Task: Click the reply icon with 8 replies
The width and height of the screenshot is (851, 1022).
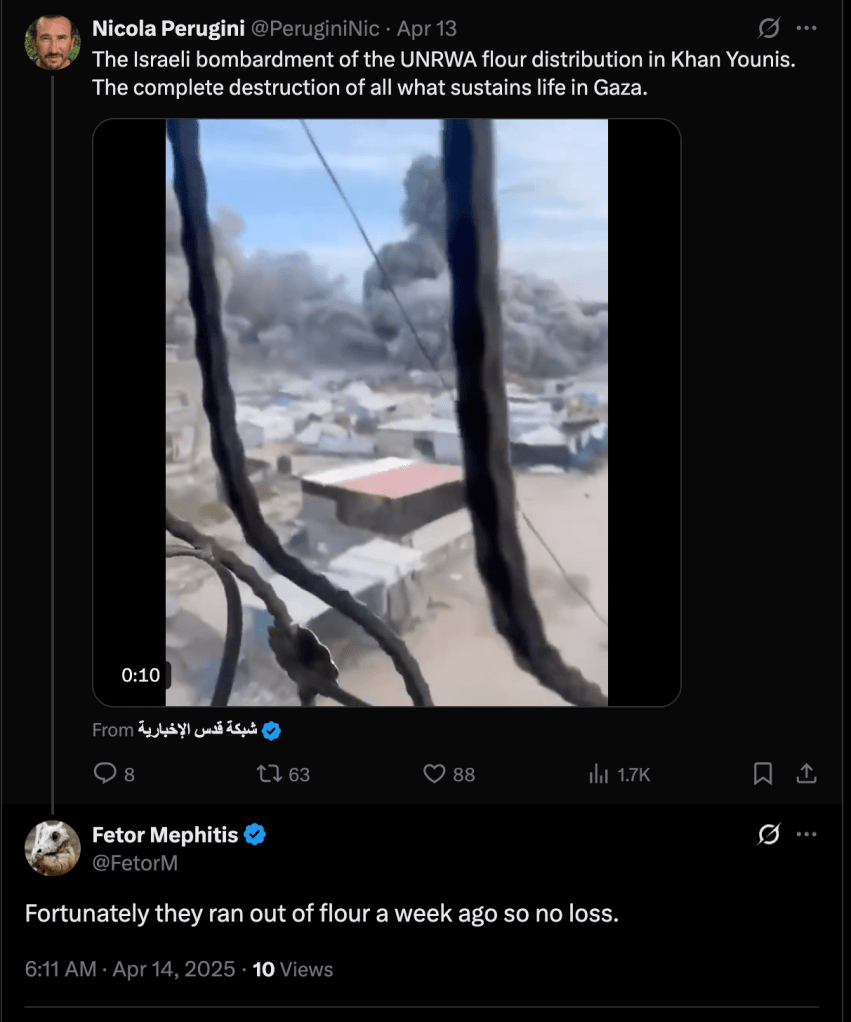Action: pyautogui.click(x=105, y=773)
